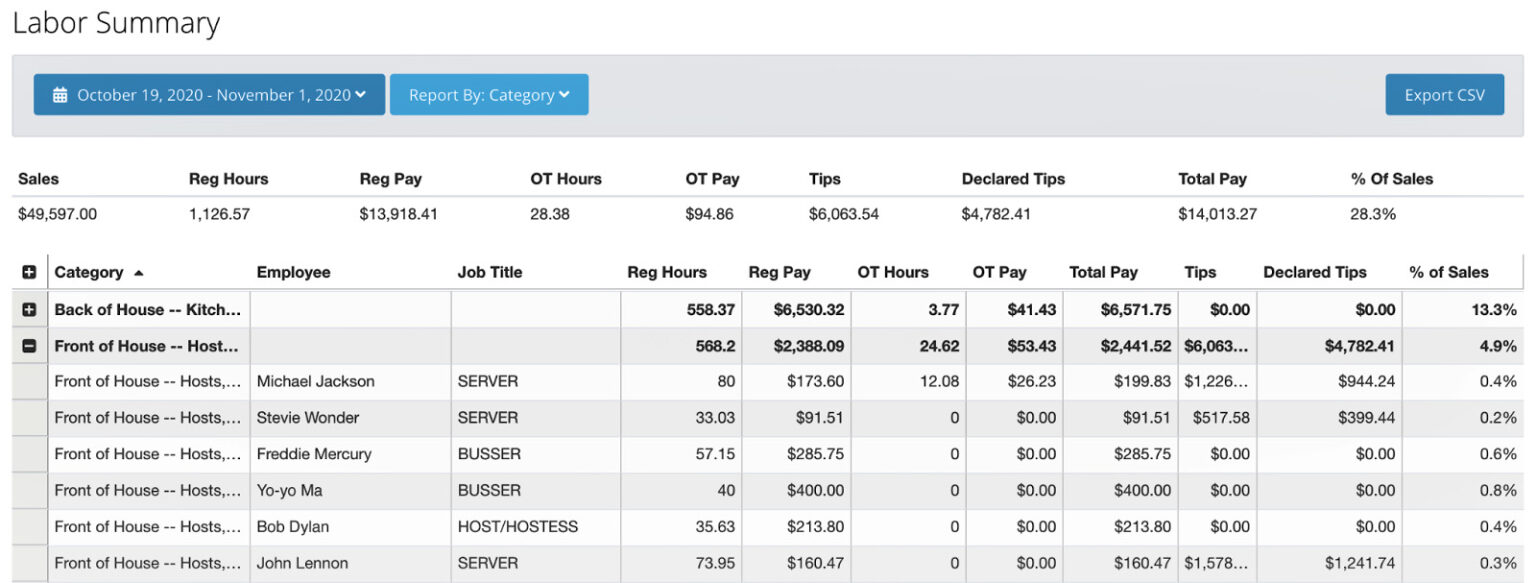This screenshot has width=1536, height=583.
Task: Sort the table by Reg Hours
Action: (666, 271)
